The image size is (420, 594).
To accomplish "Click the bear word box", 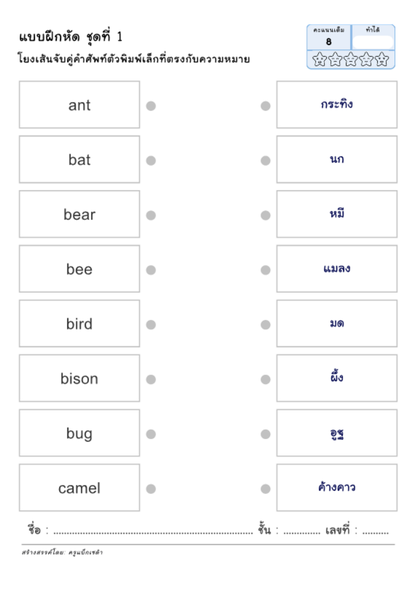I will pos(80,214).
